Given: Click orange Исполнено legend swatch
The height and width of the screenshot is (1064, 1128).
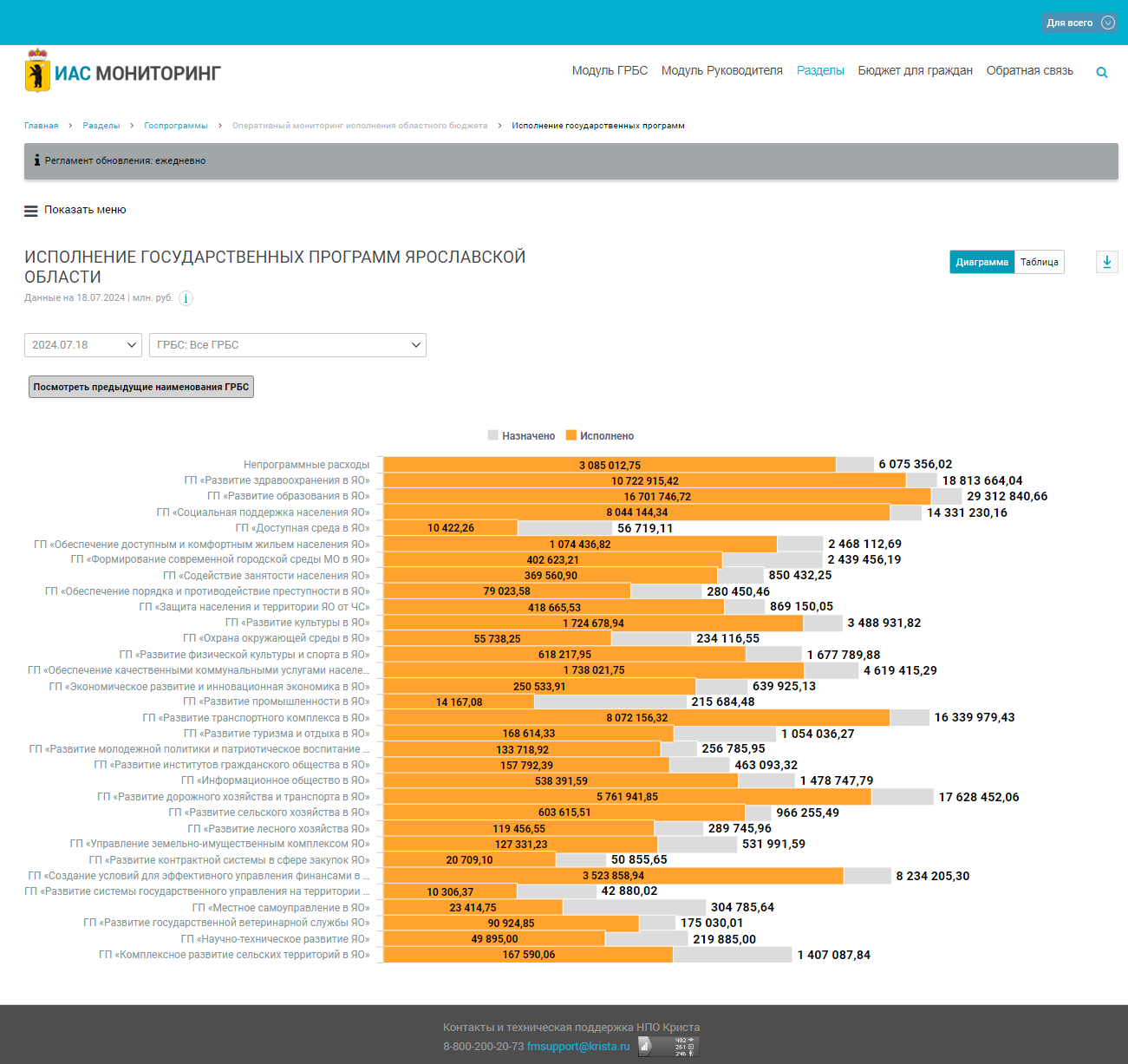Looking at the screenshot, I should [571, 435].
